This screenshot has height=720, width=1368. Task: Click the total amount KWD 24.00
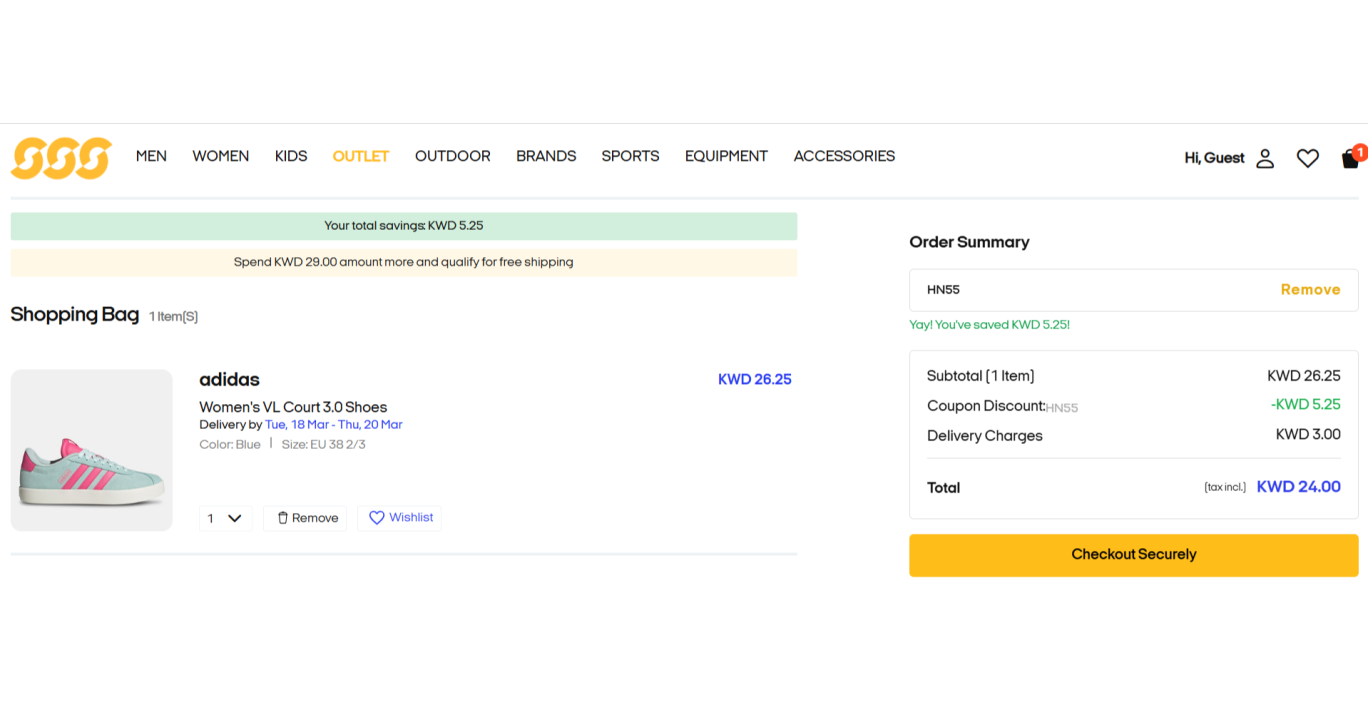tap(1298, 487)
